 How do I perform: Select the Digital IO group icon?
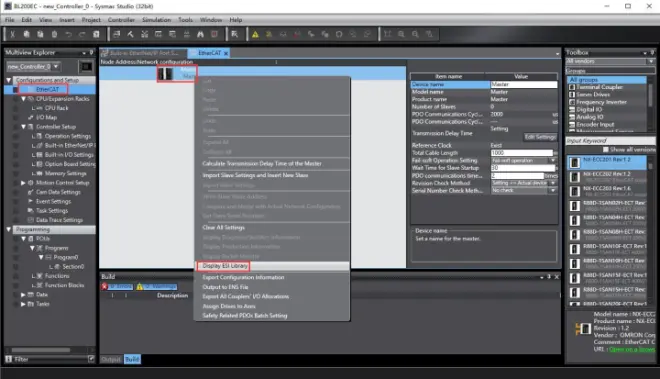[x=572, y=109]
